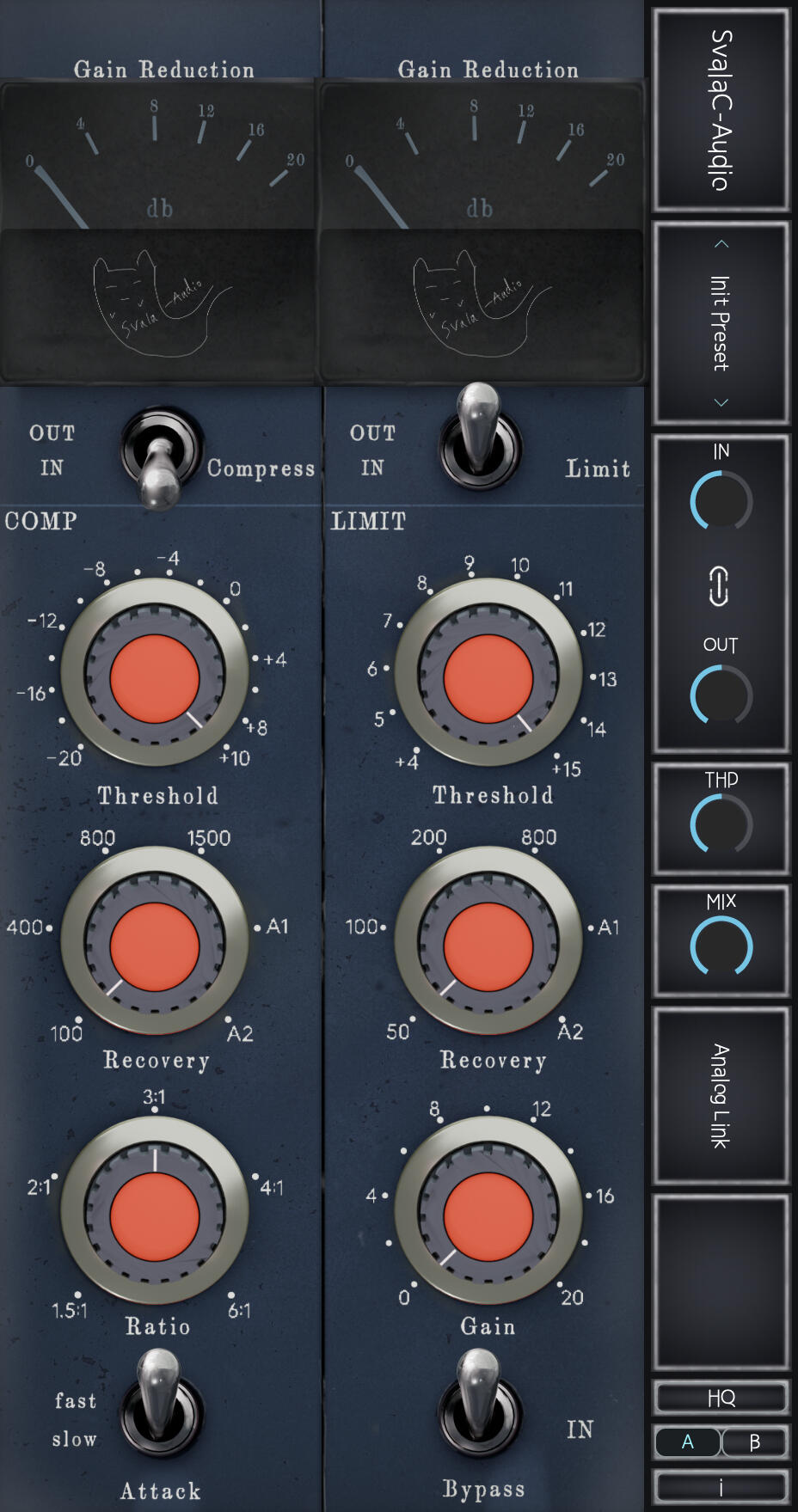
Task: Click the IN level knob
Action: tap(721, 501)
